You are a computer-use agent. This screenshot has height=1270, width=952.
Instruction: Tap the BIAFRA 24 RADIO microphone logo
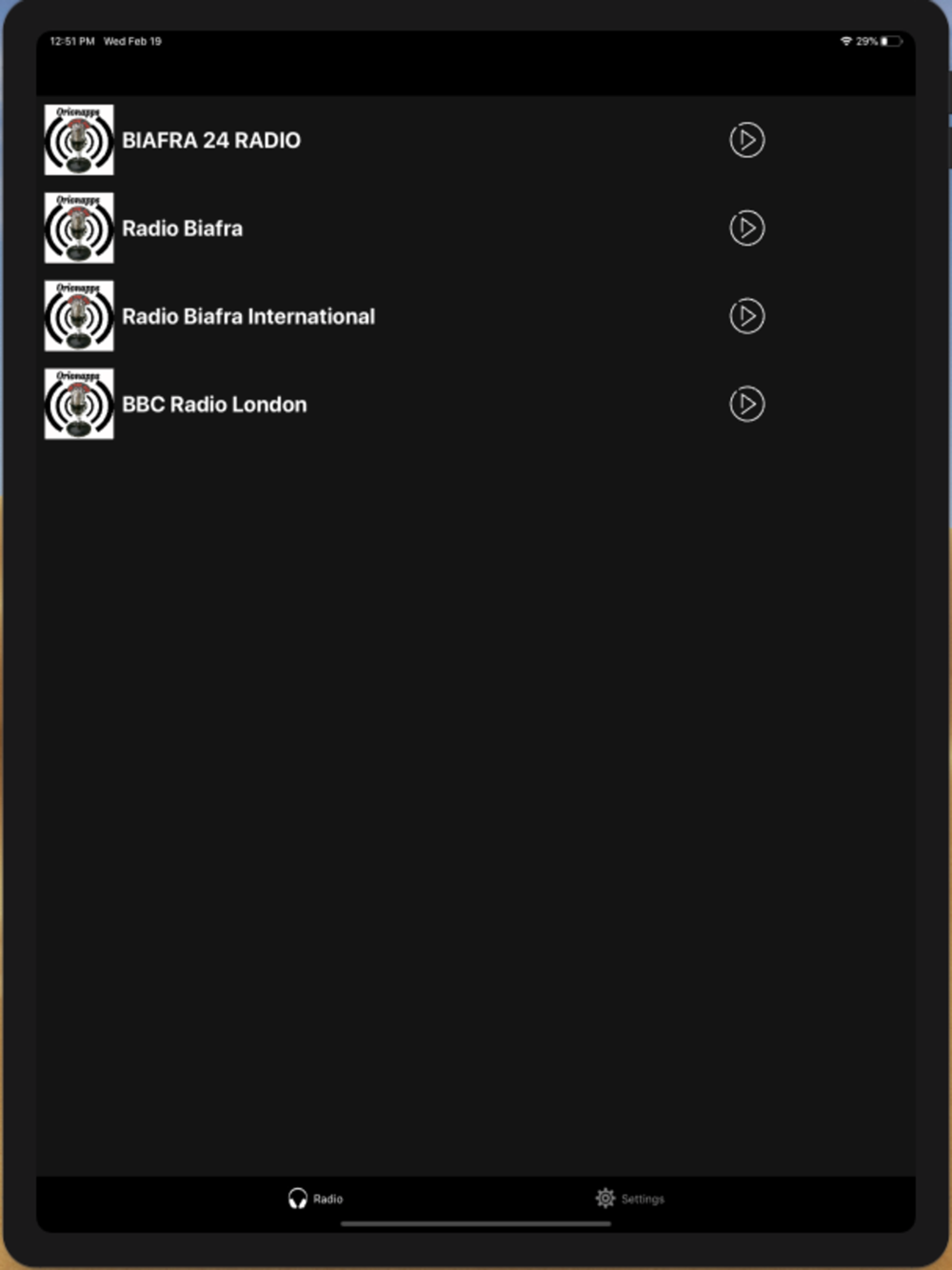(79, 140)
